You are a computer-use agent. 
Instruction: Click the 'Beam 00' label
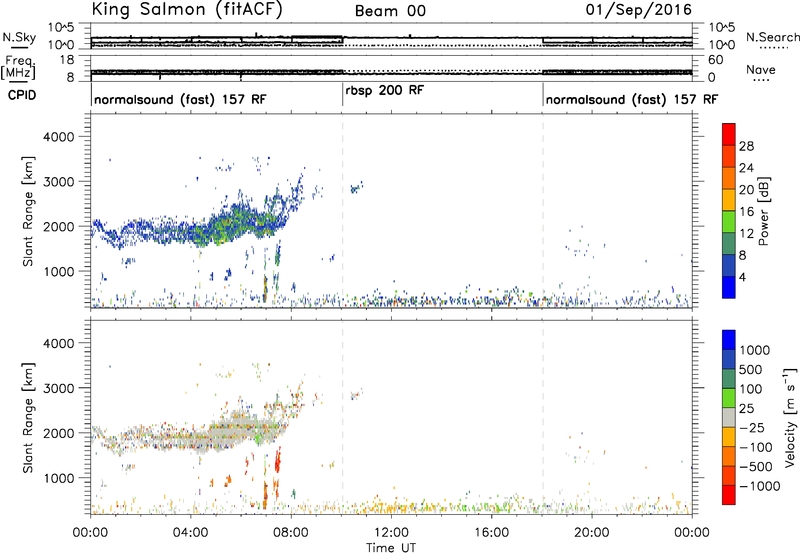pos(390,11)
